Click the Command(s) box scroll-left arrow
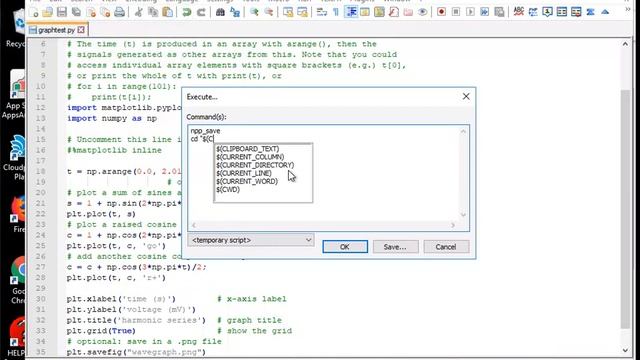Screen dimensions: 640x360 coord(193,225)
